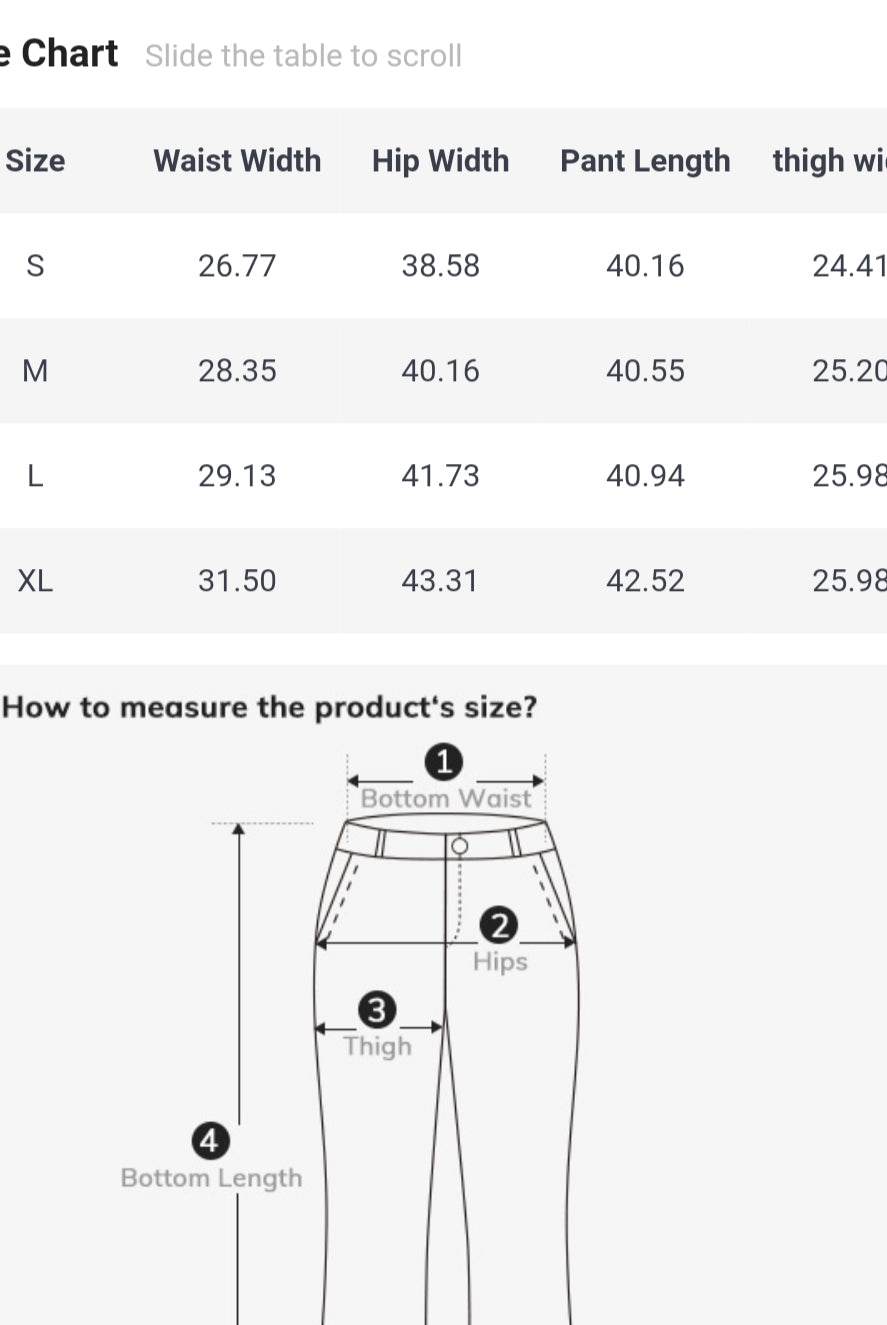Select the S size row label
Image resolution: width=887 pixels, height=1325 pixels.
[35, 266]
